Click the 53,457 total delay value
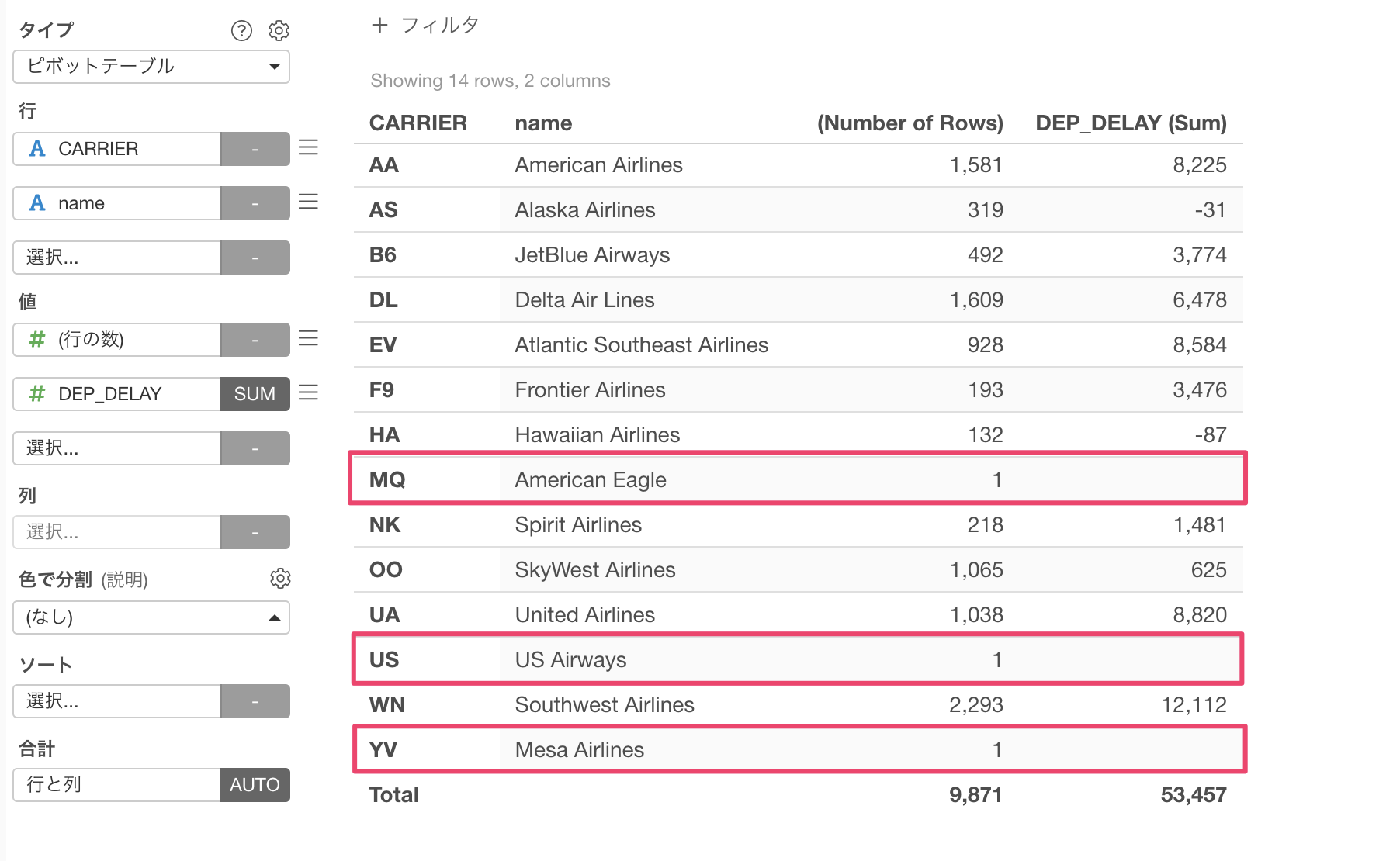Viewport: 1400px width, 861px height. pos(1194,795)
